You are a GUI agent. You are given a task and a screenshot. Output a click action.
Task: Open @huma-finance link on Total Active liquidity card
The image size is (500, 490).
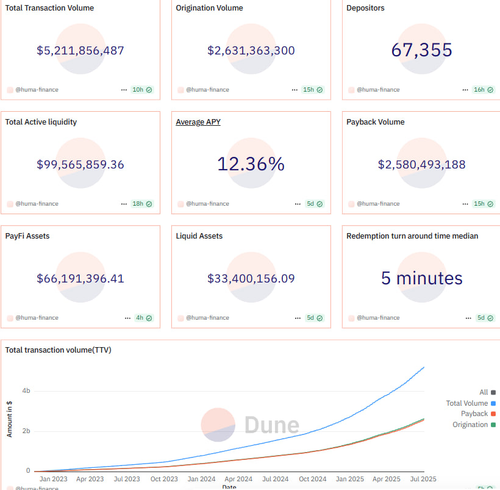pos(37,204)
